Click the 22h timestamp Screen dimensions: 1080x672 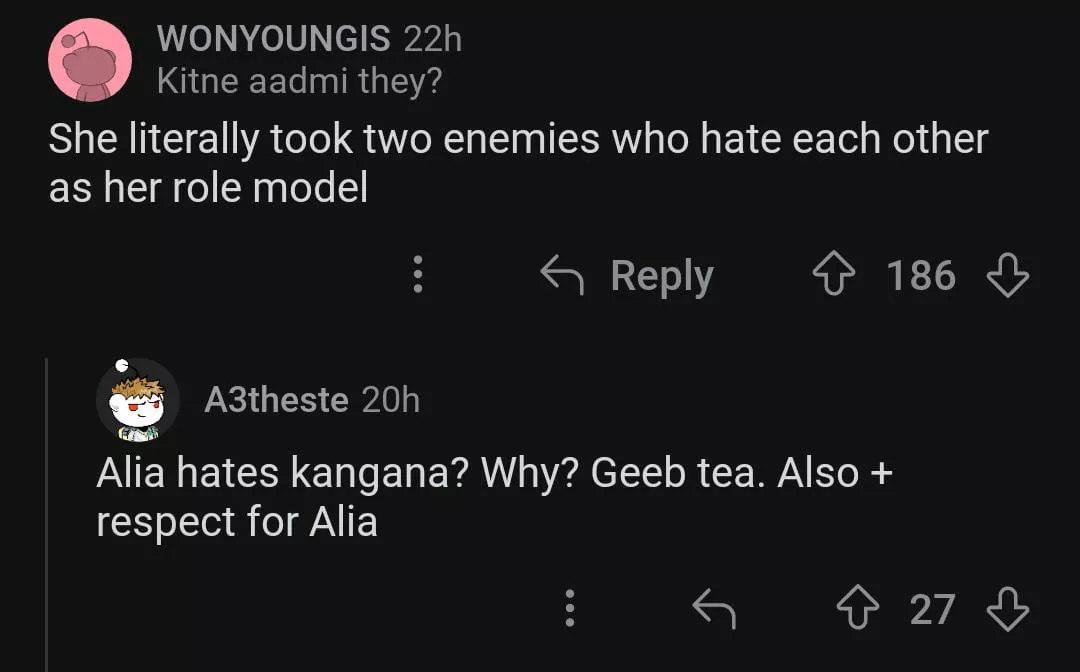coord(432,39)
